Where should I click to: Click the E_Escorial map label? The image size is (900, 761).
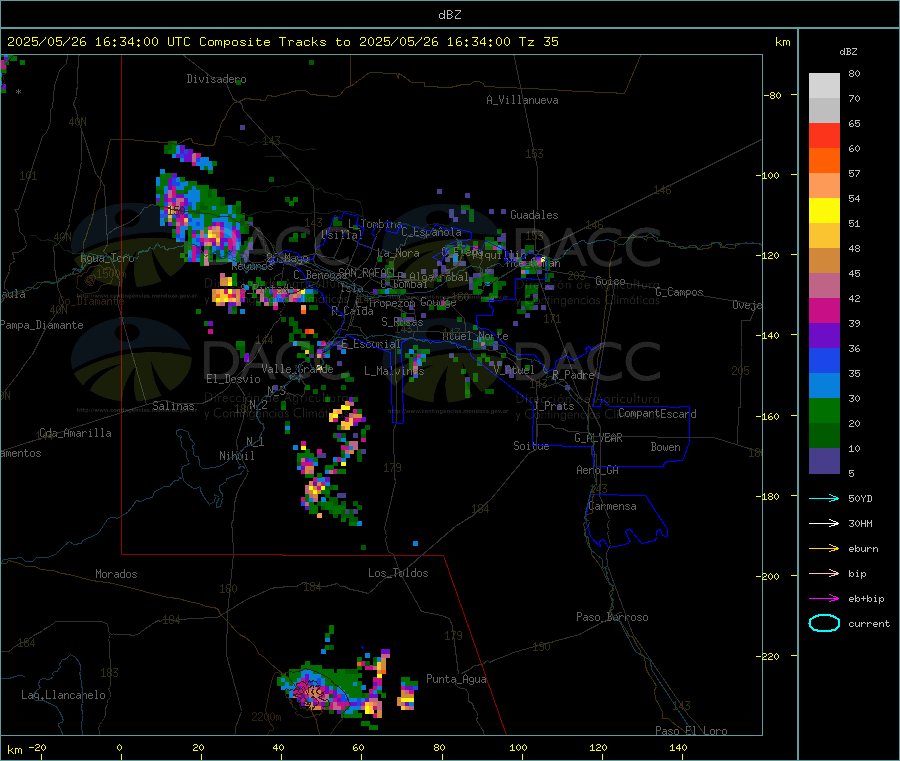(x=370, y=344)
